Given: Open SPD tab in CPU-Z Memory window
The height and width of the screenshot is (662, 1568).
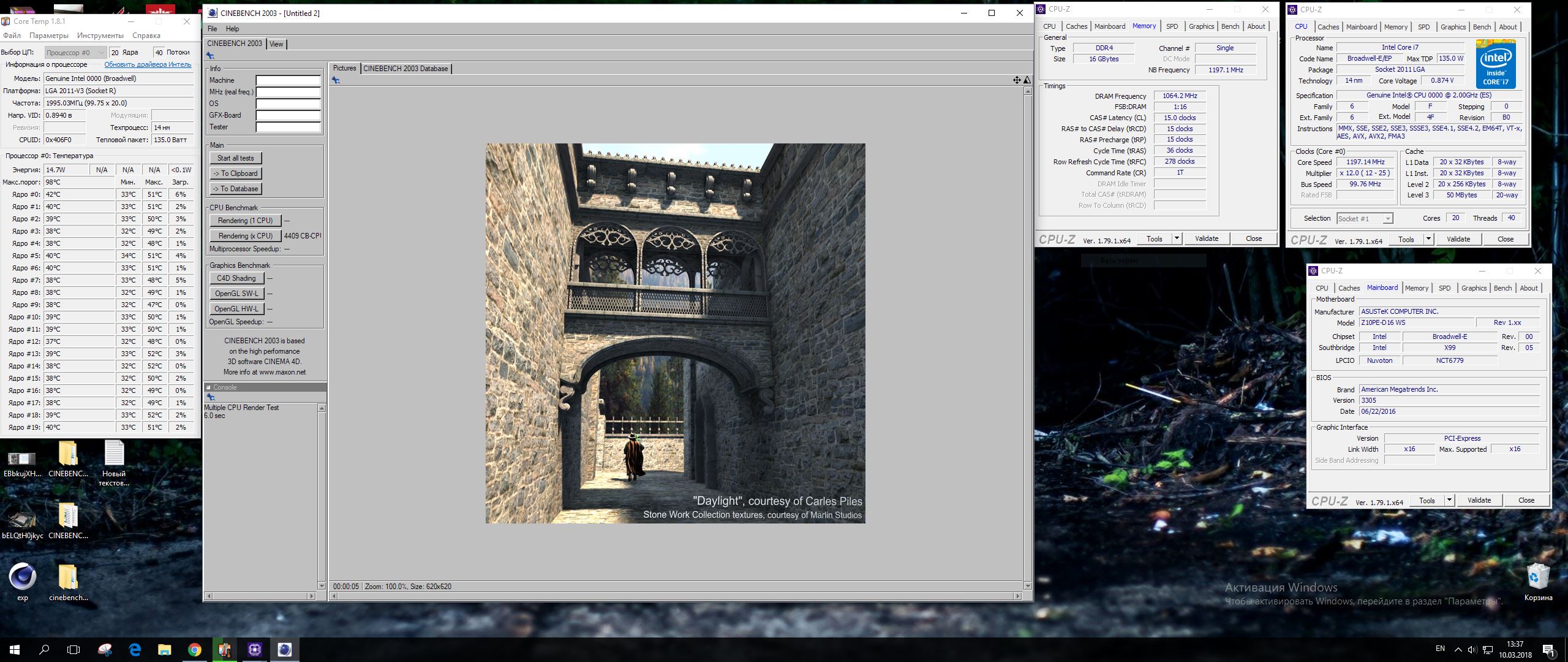Looking at the screenshot, I should coord(1172,26).
